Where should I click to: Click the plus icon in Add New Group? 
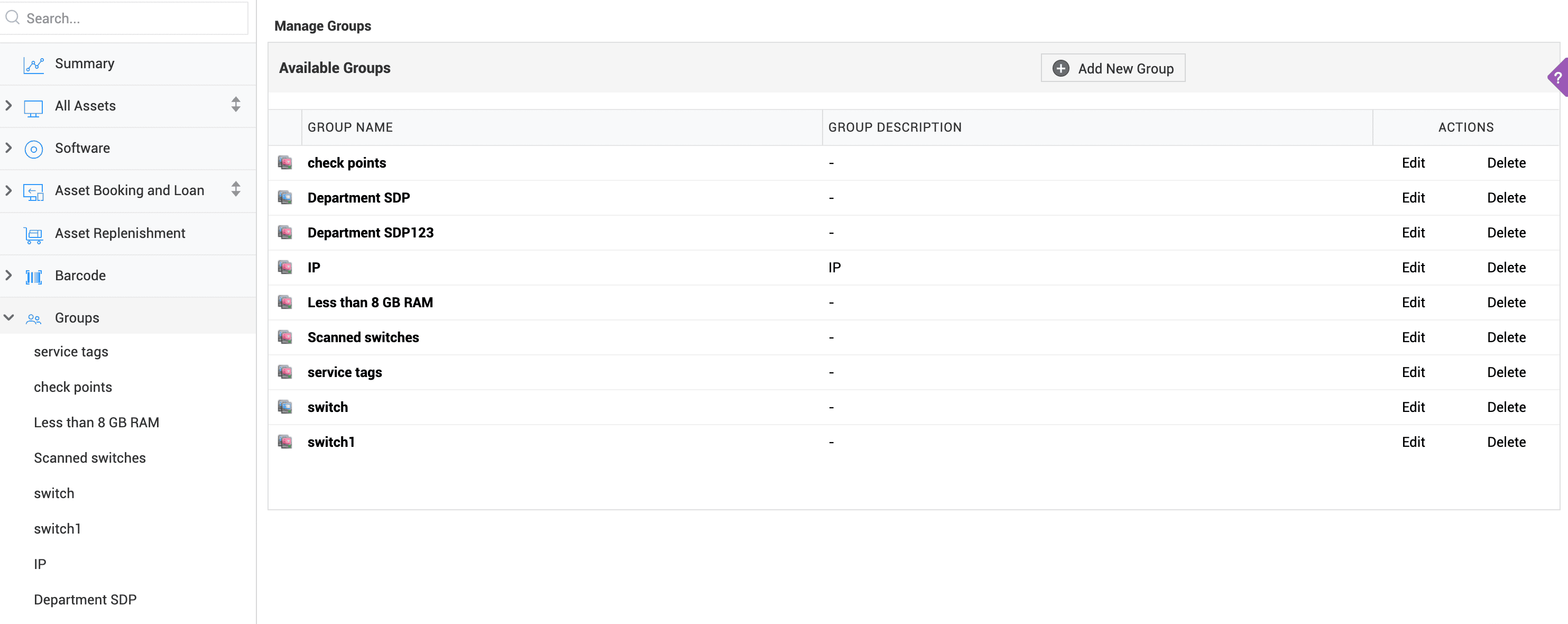click(x=1060, y=68)
